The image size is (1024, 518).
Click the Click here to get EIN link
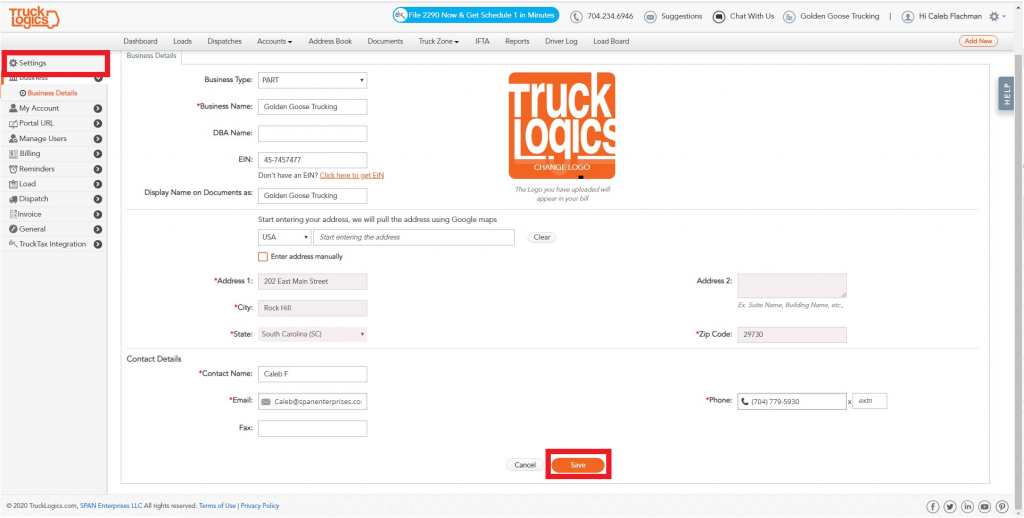pyautogui.click(x=352, y=176)
